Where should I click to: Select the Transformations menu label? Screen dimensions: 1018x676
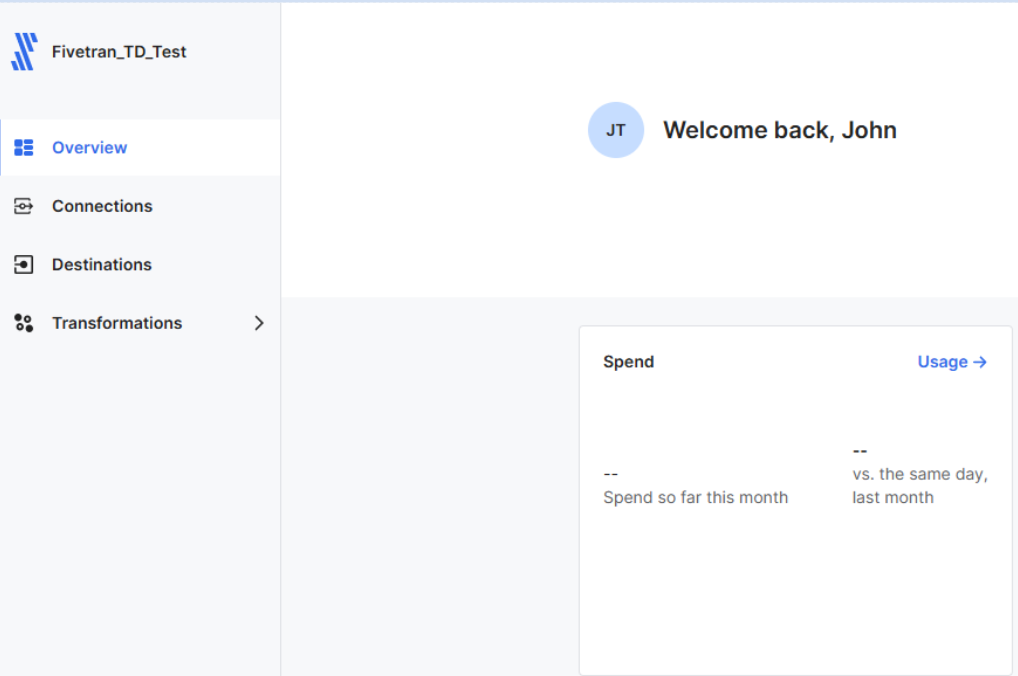coord(117,323)
